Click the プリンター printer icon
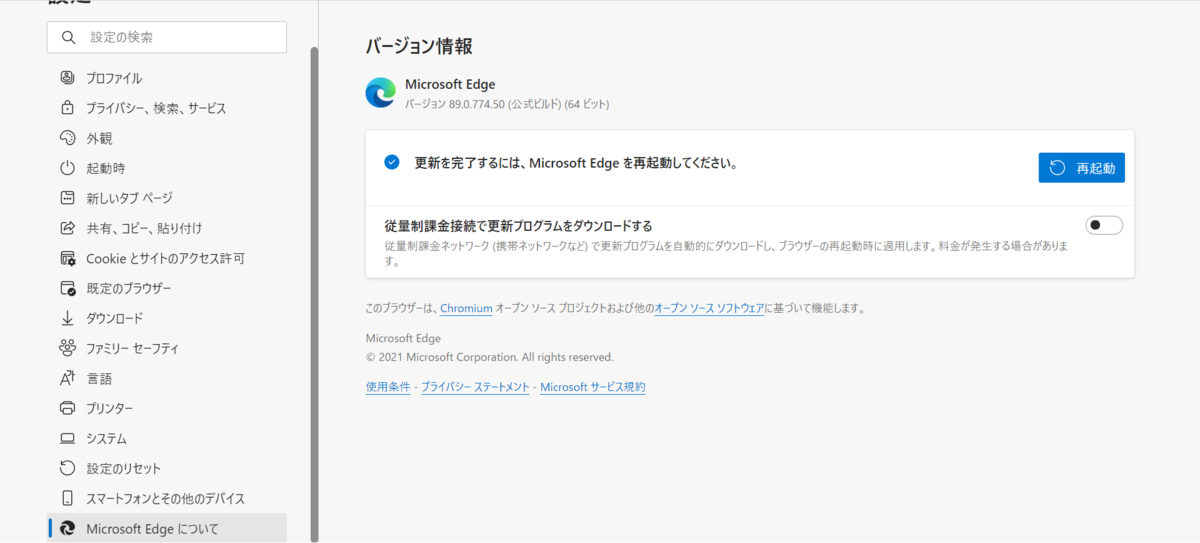 (68, 408)
